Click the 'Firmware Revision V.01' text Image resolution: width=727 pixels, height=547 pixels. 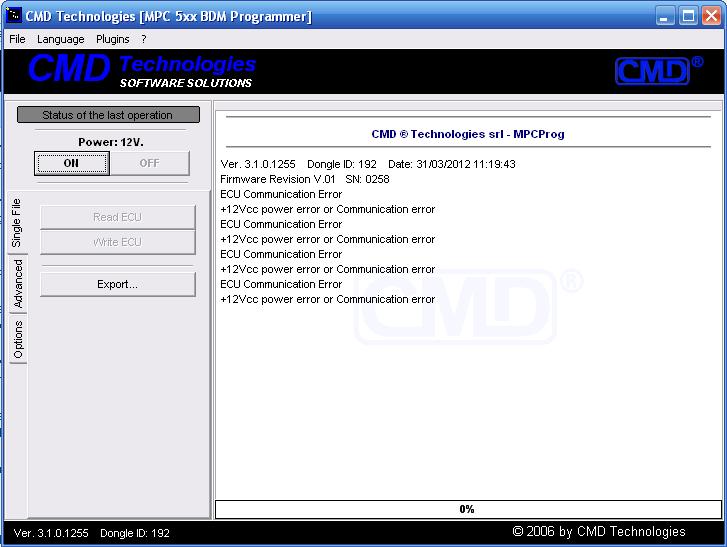pos(277,179)
